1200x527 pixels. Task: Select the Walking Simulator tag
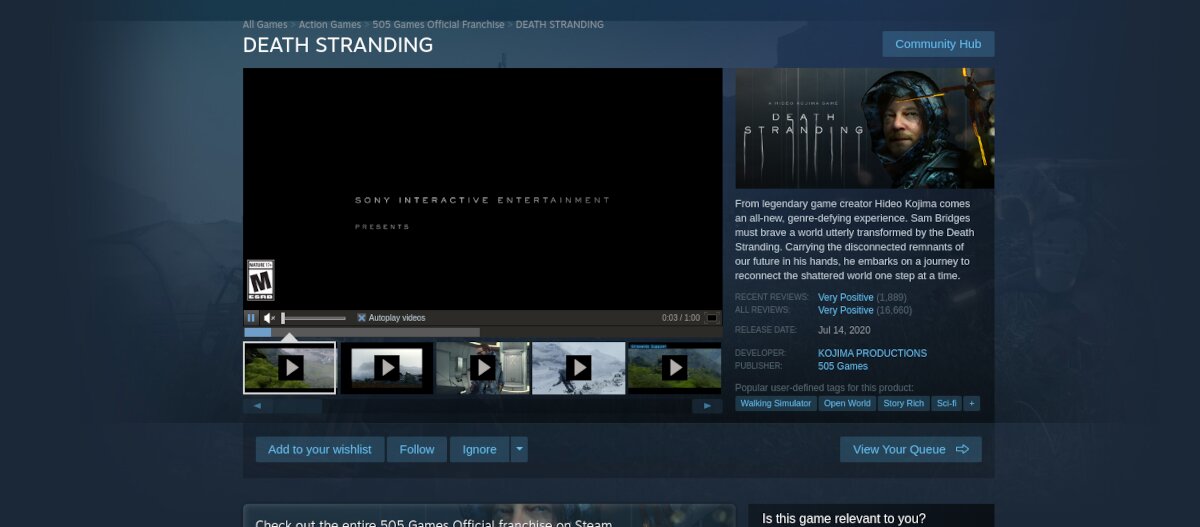(x=776, y=403)
